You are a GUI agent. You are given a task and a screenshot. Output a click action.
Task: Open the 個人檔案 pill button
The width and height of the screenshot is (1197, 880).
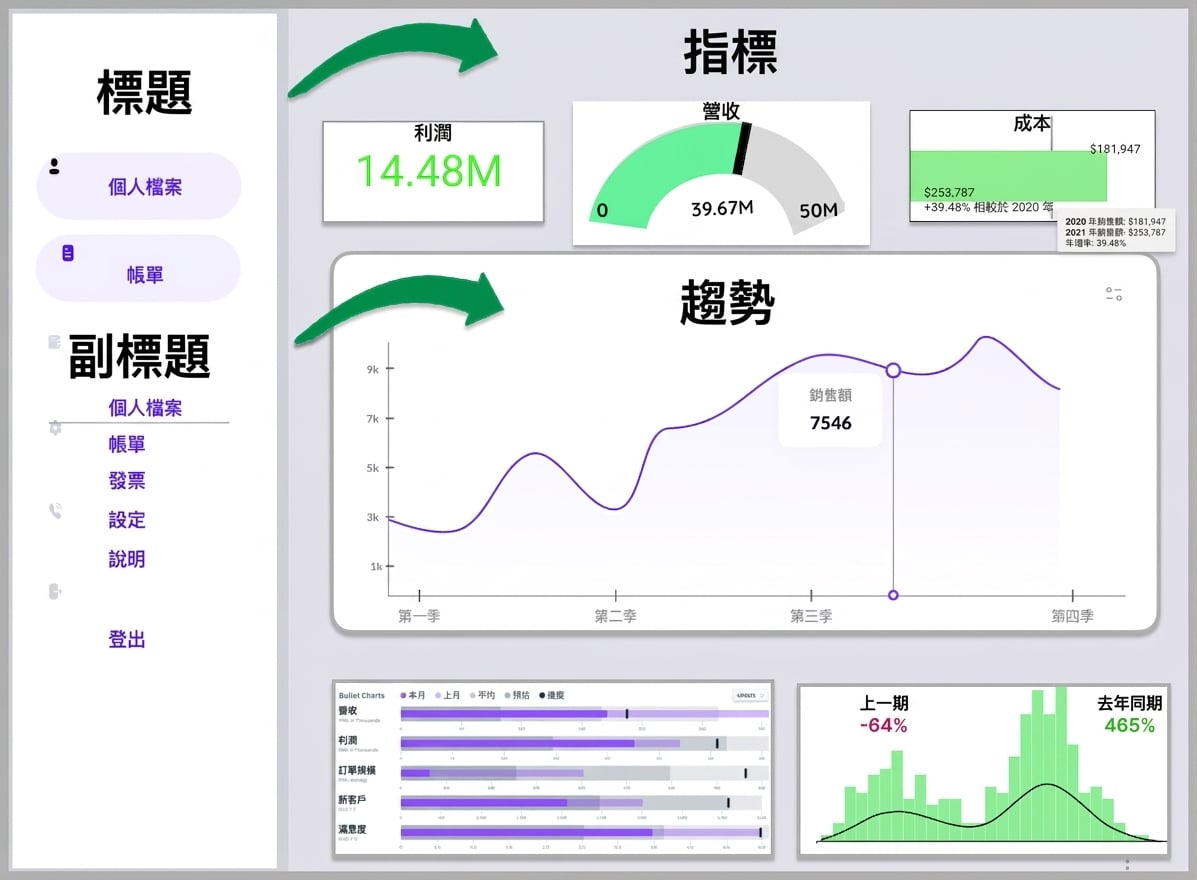(139, 186)
